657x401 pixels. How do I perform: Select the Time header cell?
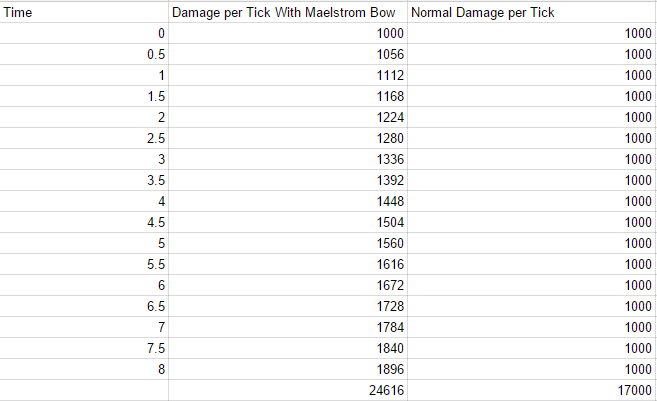coord(84,12)
